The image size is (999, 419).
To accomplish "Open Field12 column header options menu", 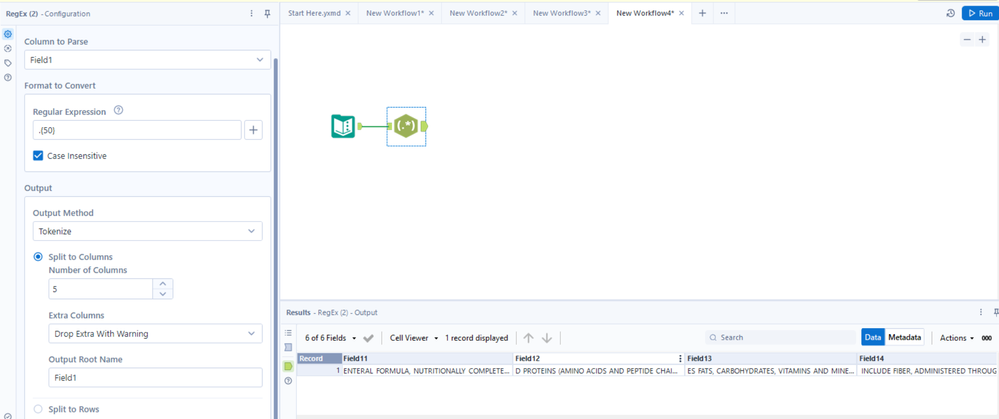I will (x=680, y=359).
